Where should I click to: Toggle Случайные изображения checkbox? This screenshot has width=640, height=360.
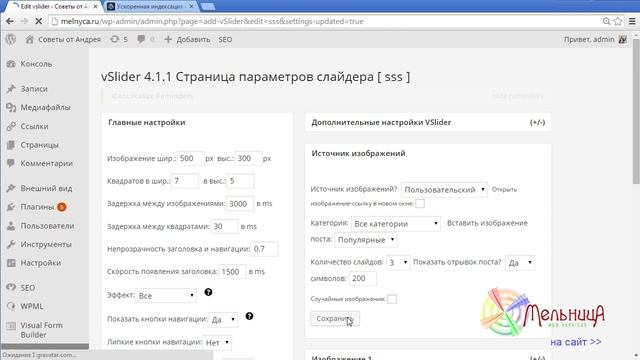click(x=391, y=299)
